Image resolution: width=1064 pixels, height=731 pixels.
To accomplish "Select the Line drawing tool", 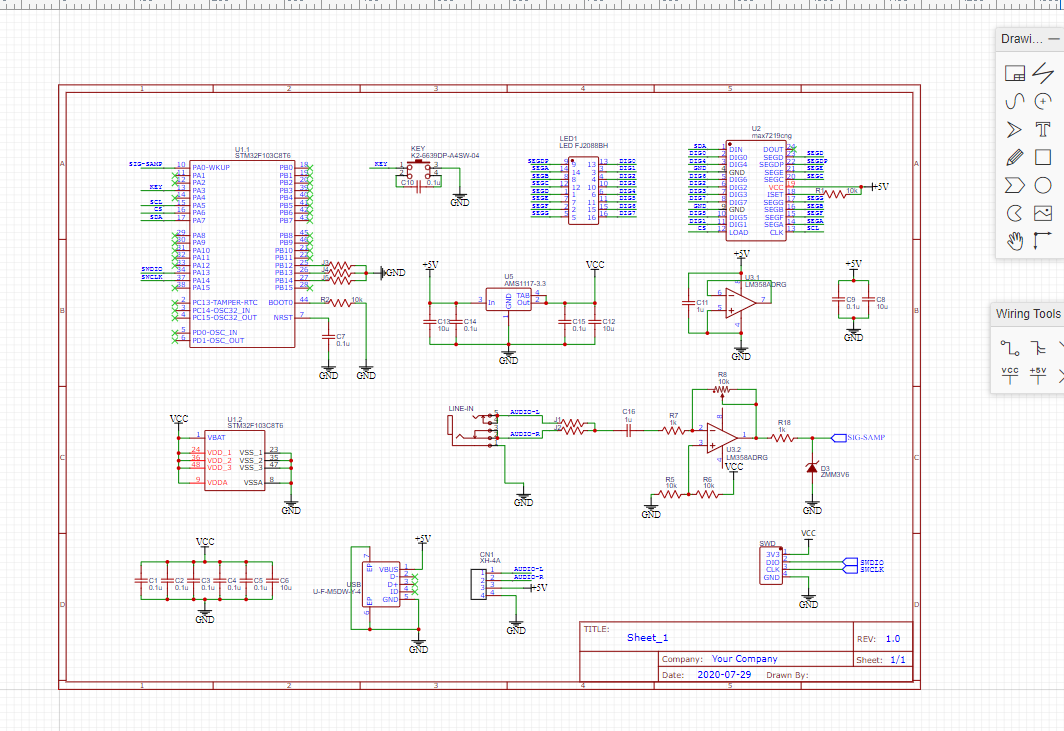I will [x=1043, y=73].
